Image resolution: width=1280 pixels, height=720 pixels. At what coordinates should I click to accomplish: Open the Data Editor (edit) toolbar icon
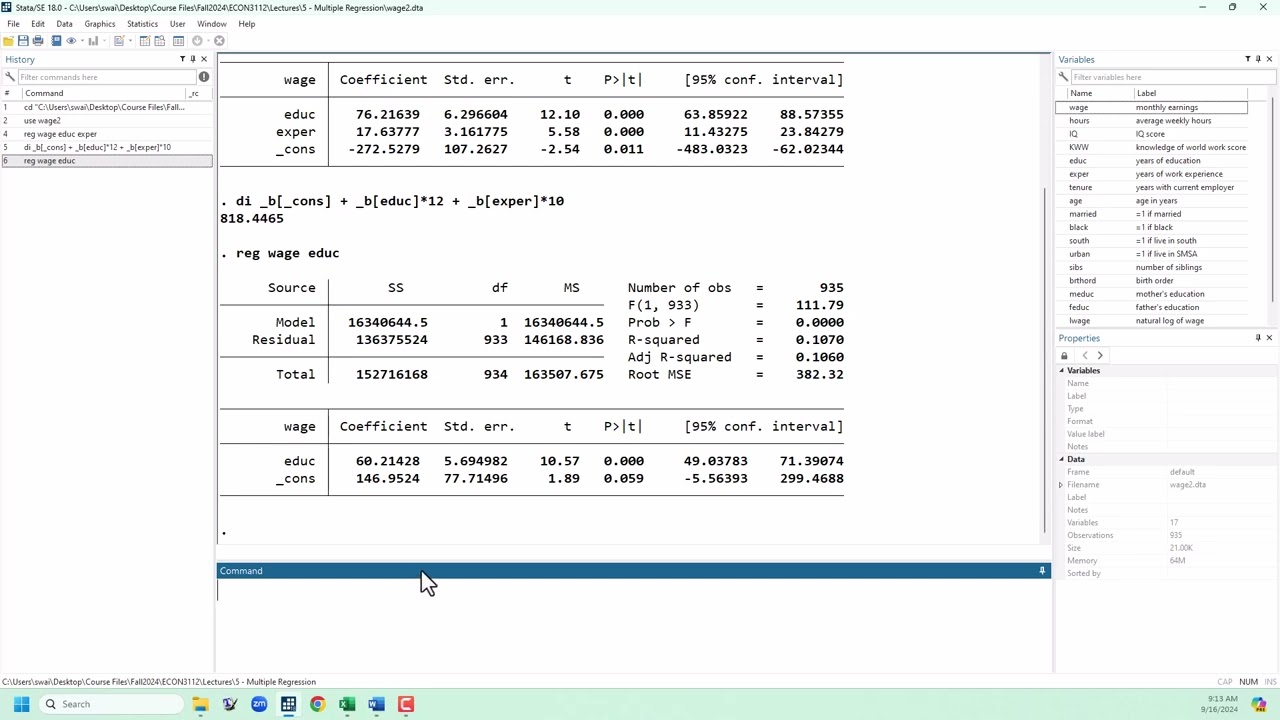click(145, 41)
